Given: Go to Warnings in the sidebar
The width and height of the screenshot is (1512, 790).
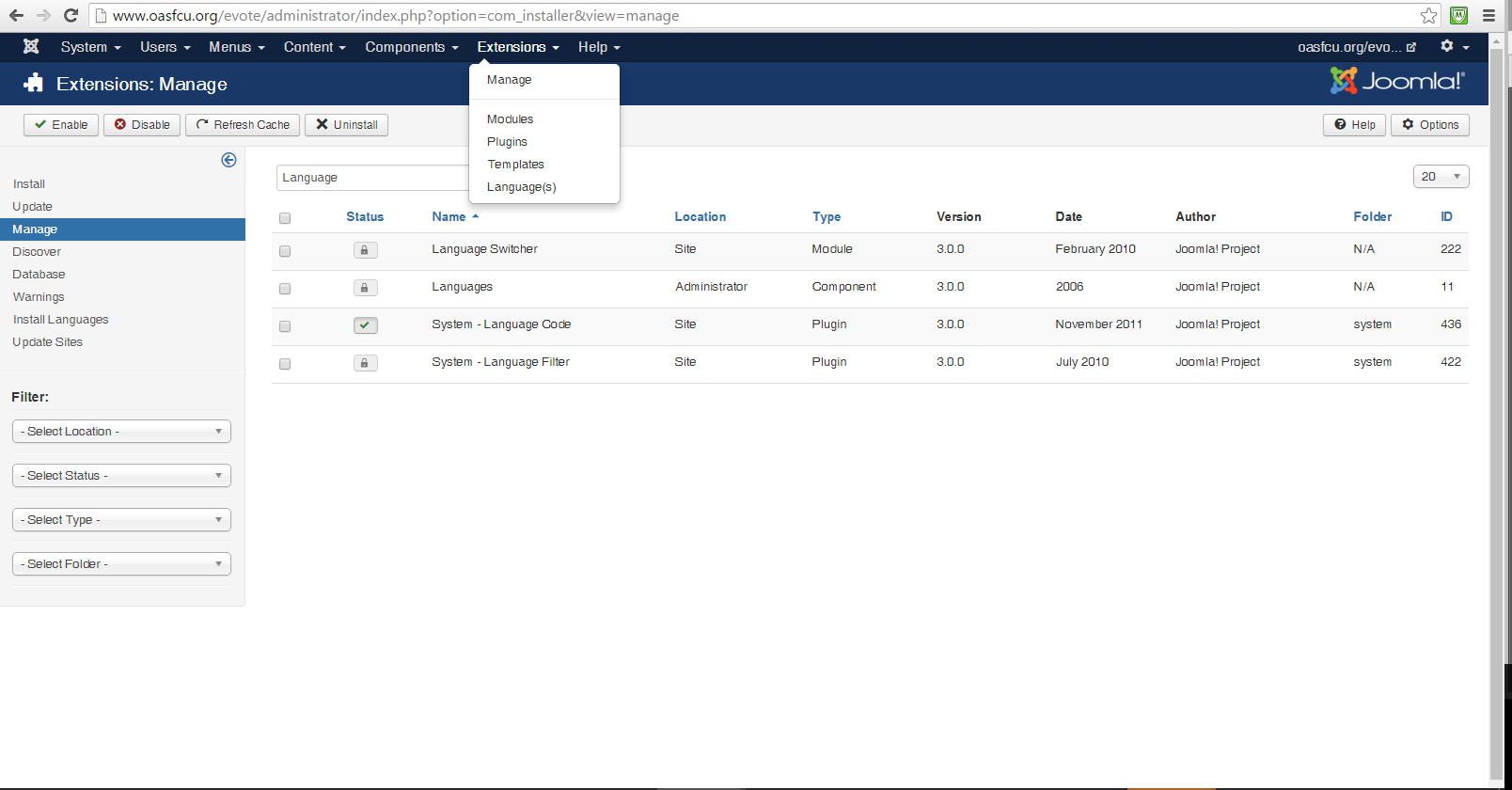Looking at the screenshot, I should tap(39, 297).
